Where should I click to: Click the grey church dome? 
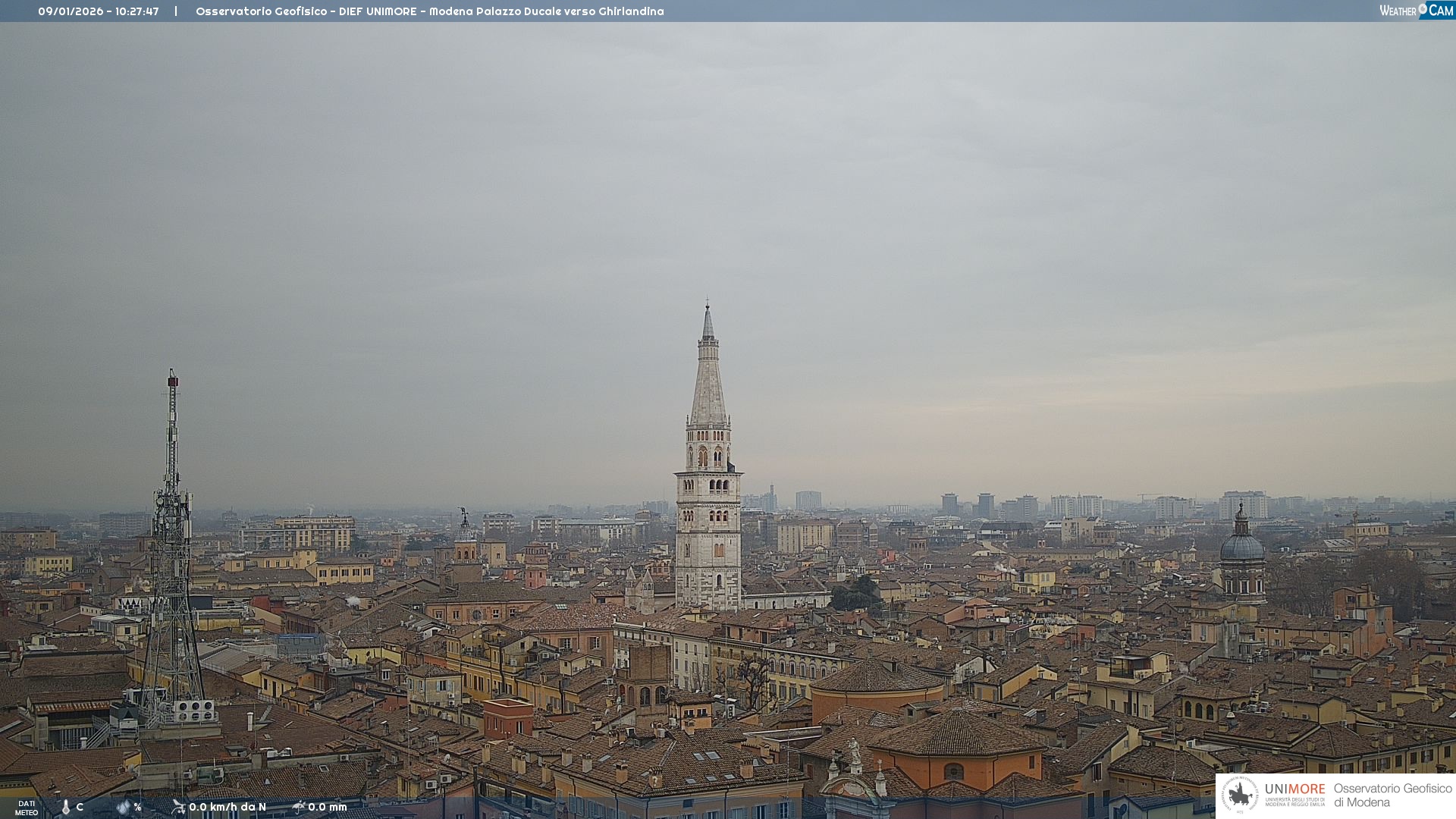pos(1242,546)
